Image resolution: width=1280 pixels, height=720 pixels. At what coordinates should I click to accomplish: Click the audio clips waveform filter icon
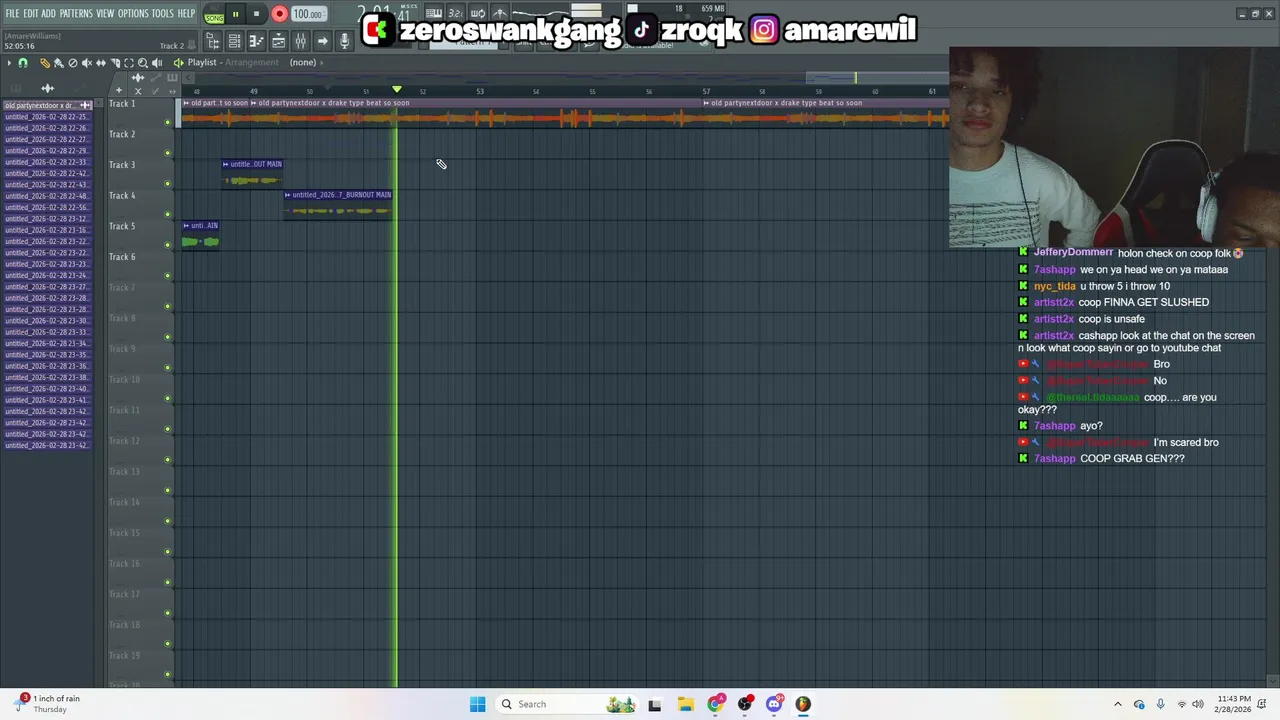coord(138,78)
